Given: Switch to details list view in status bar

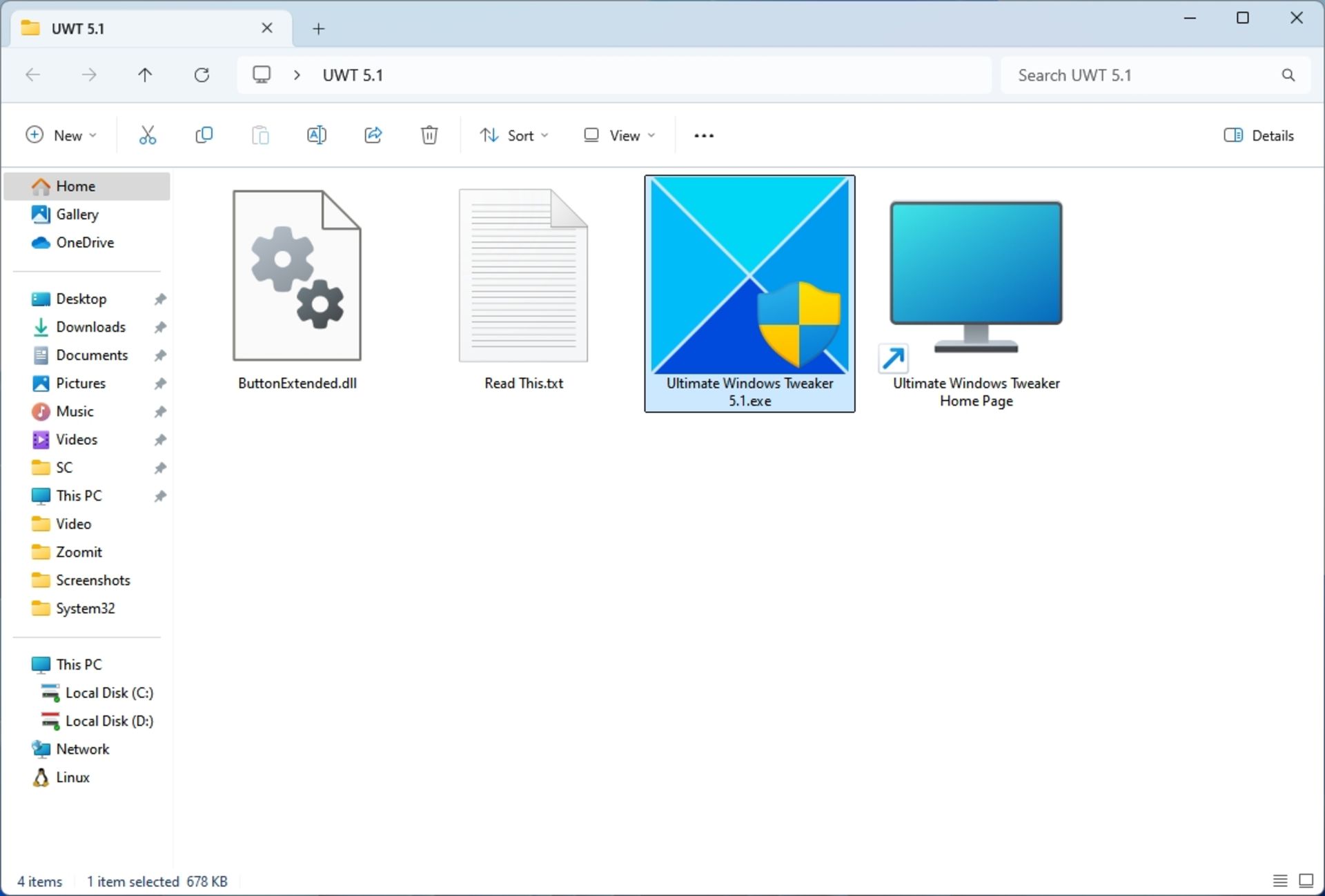Looking at the screenshot, I should [x=1279, y=881].
